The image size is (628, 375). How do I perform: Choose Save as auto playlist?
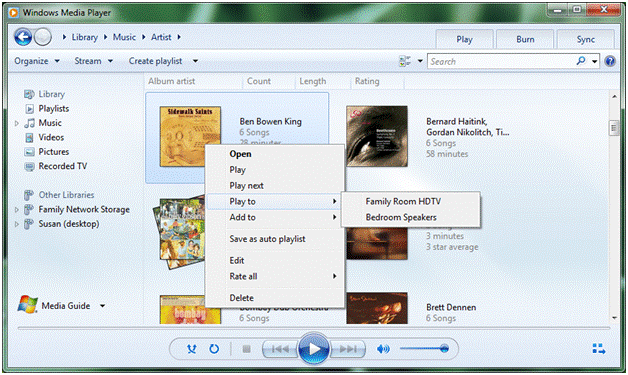pyautogui.click(x=275, y=239)
